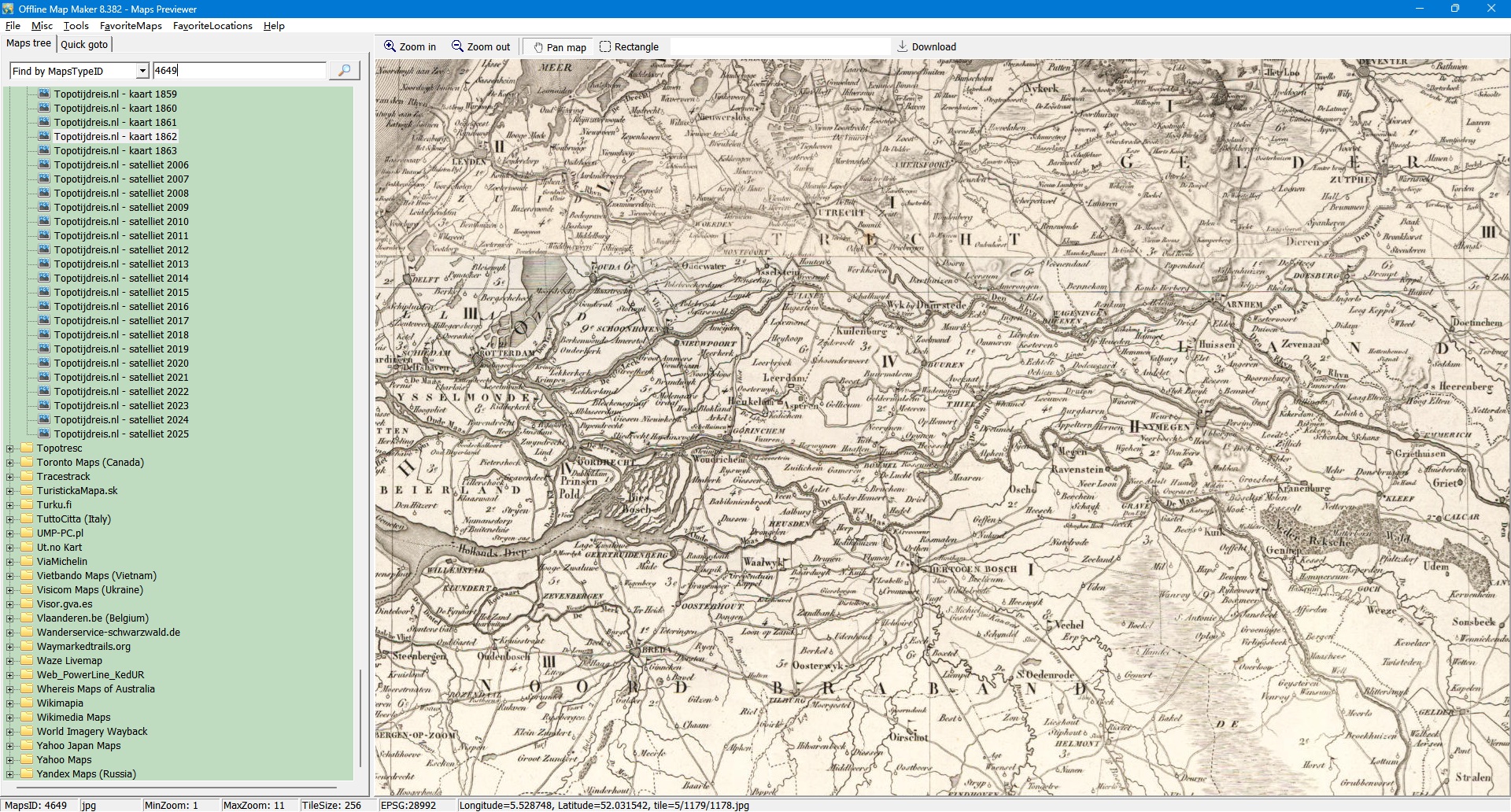The image size is (1511, 812).
Task: Click the Zoom in magnifier icon
Action: [390, 46]
